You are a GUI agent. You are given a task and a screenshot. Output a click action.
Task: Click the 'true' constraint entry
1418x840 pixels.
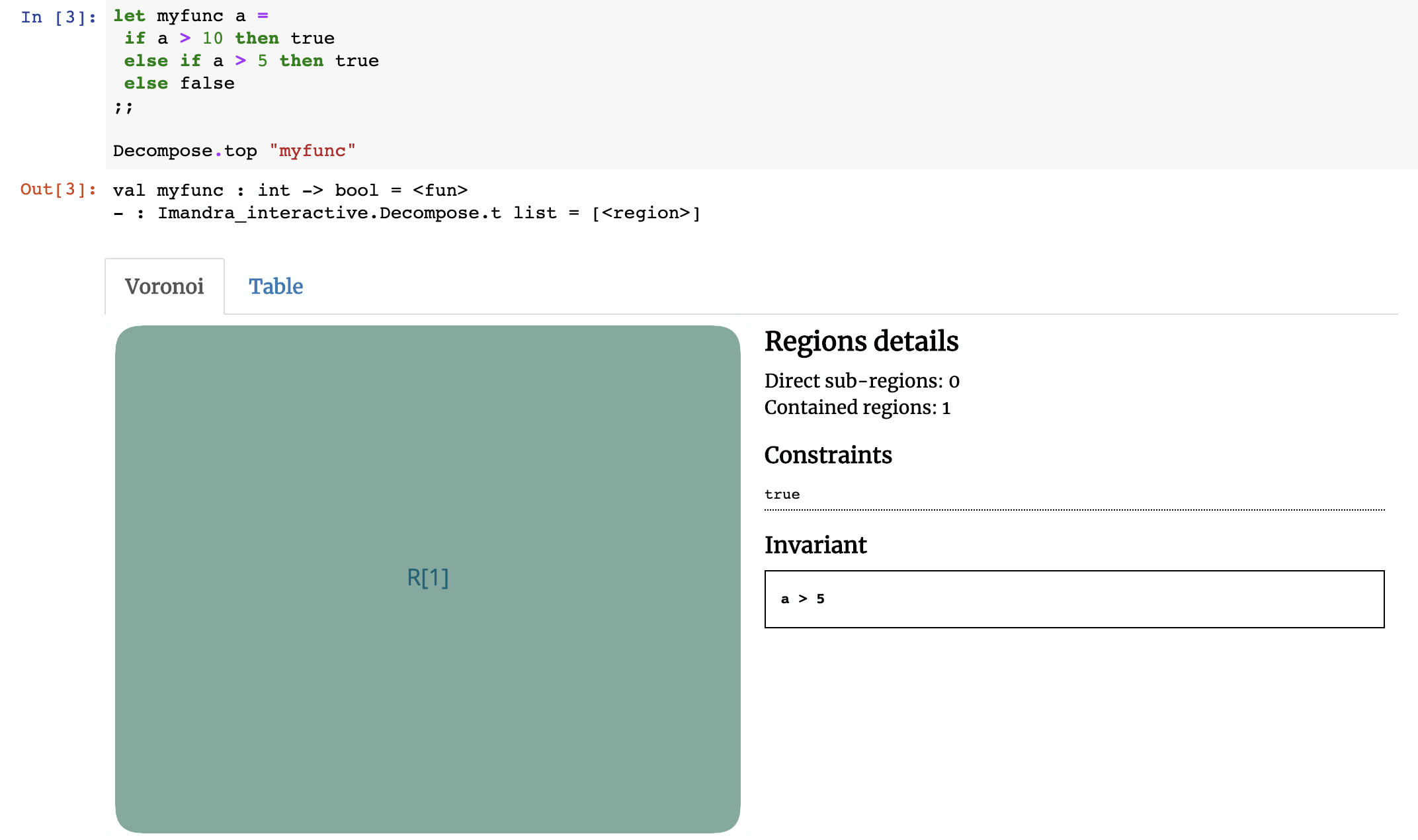tap(782, 495)
